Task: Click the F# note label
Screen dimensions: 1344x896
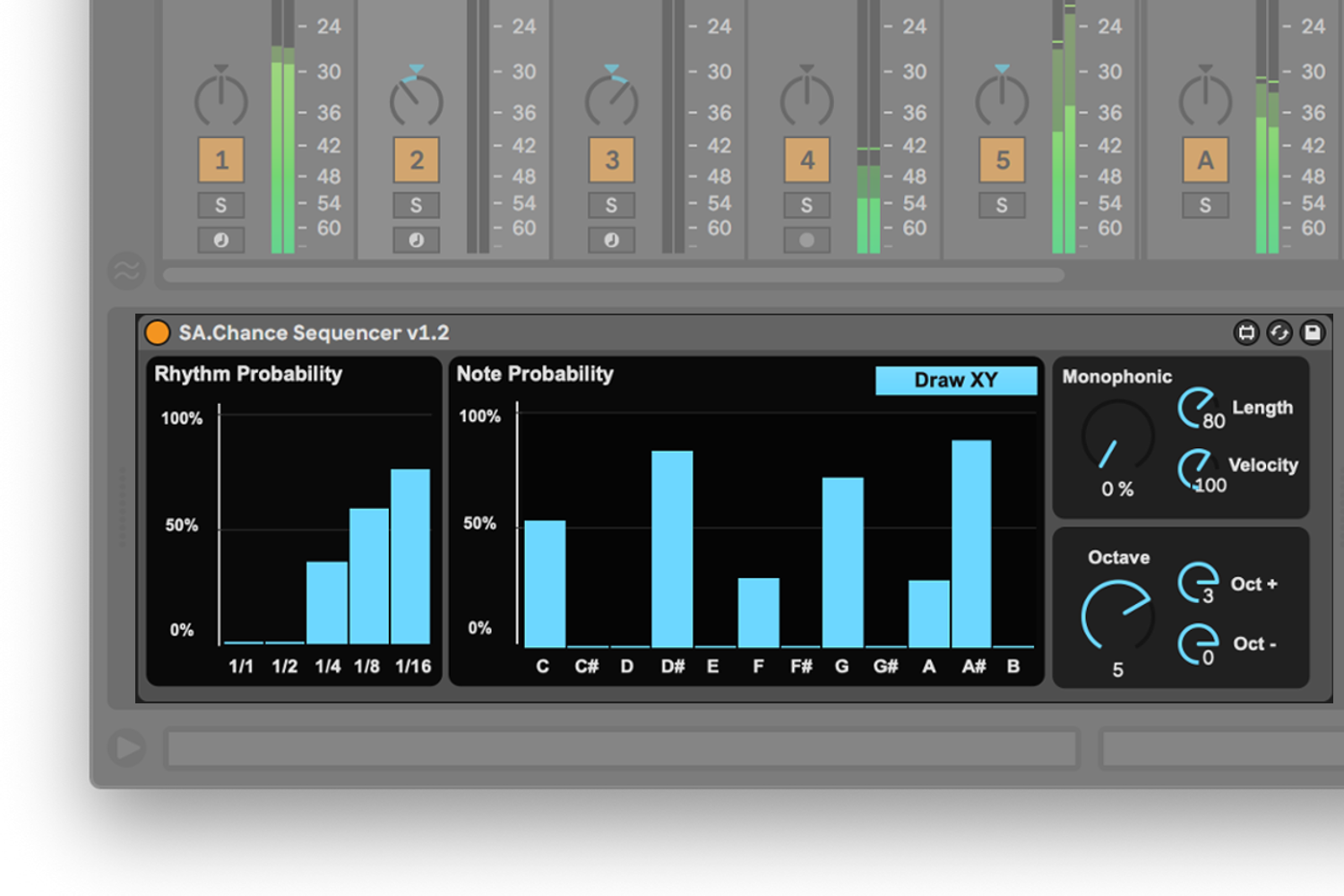Action: [x=801, y=667]
